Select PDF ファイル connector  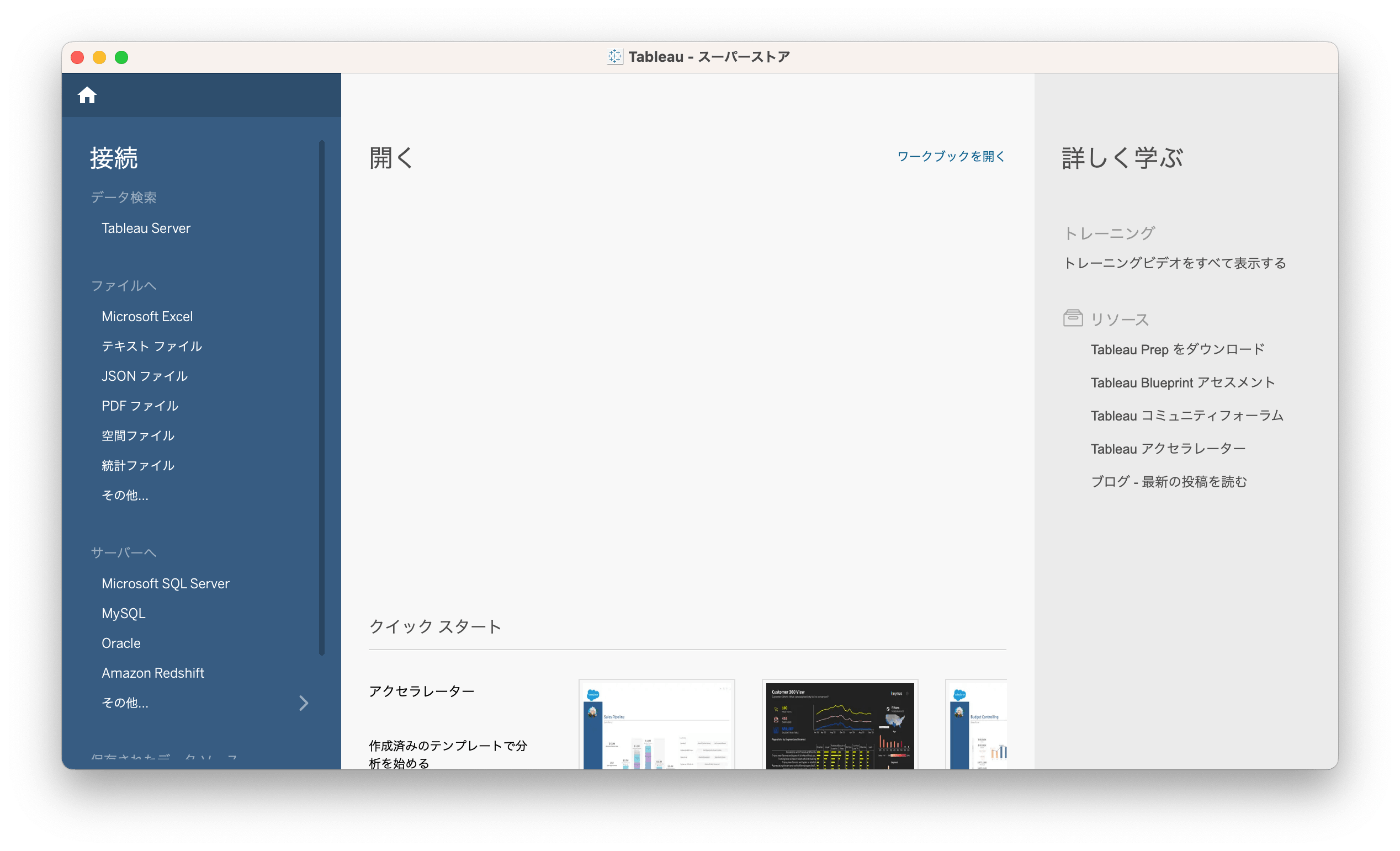click(x=140, y=406)
